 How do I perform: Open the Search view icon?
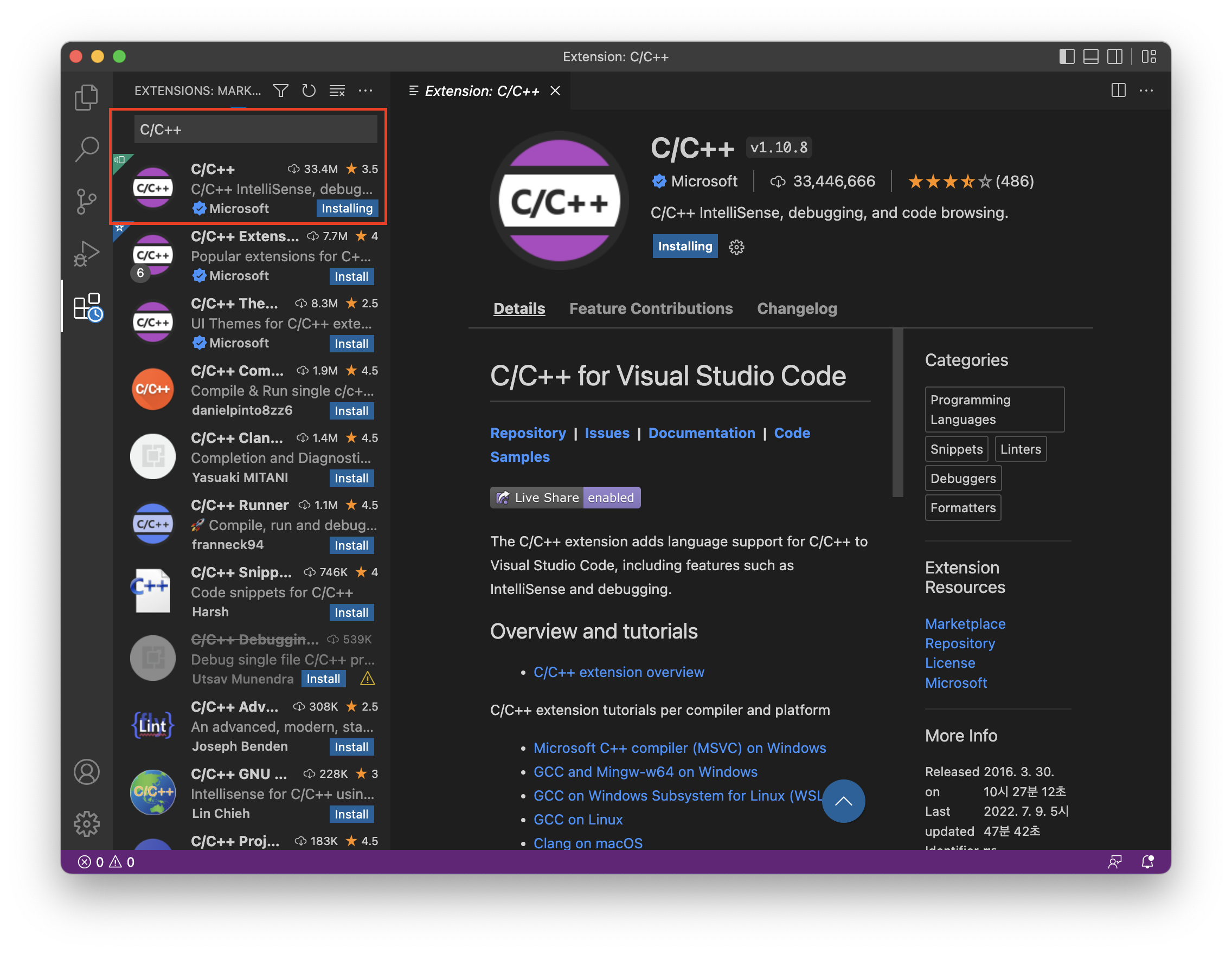tap(86, 149)
